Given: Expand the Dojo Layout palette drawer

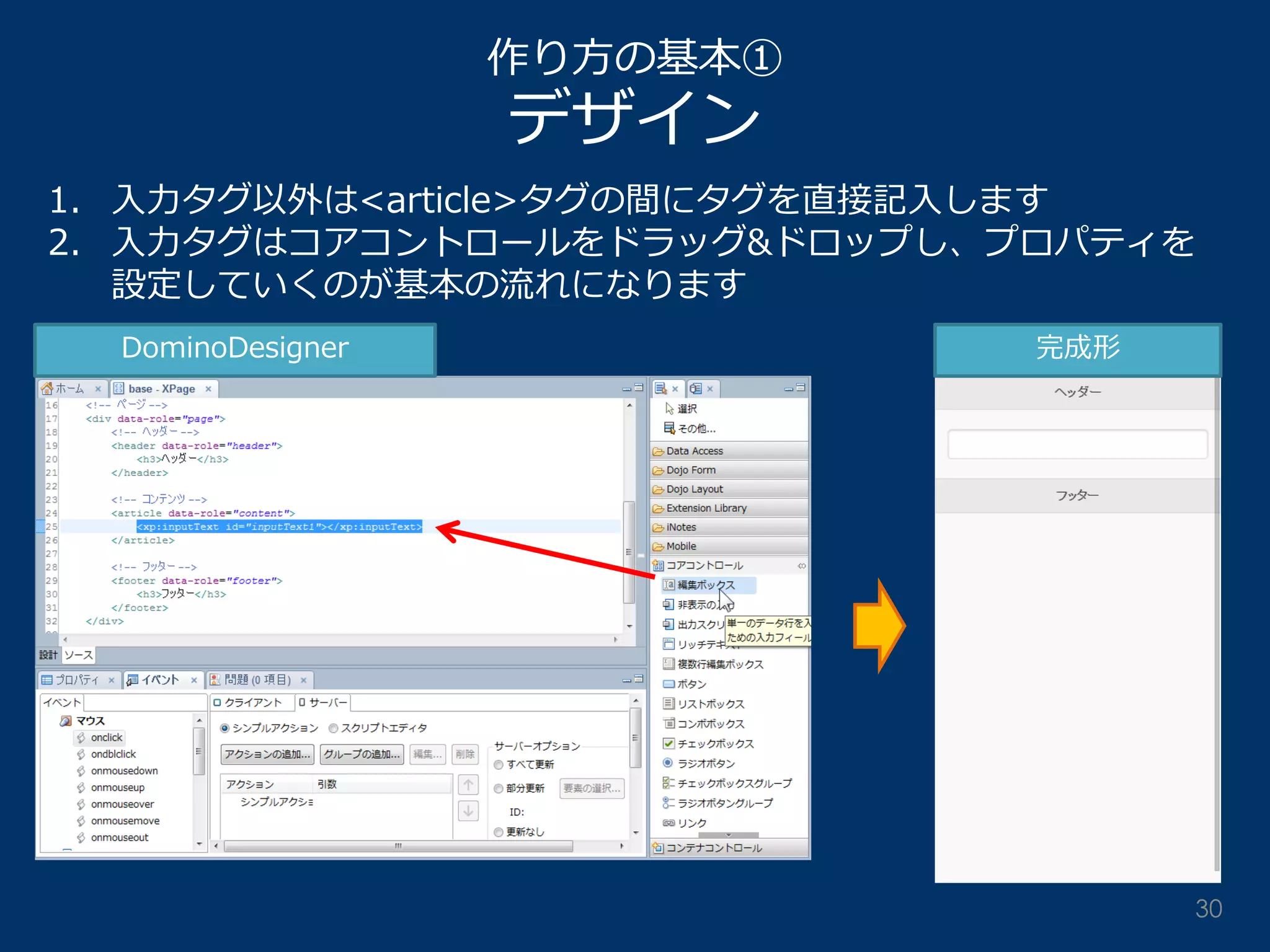Looking at the screenshot, I should click(x=729, y=489).
